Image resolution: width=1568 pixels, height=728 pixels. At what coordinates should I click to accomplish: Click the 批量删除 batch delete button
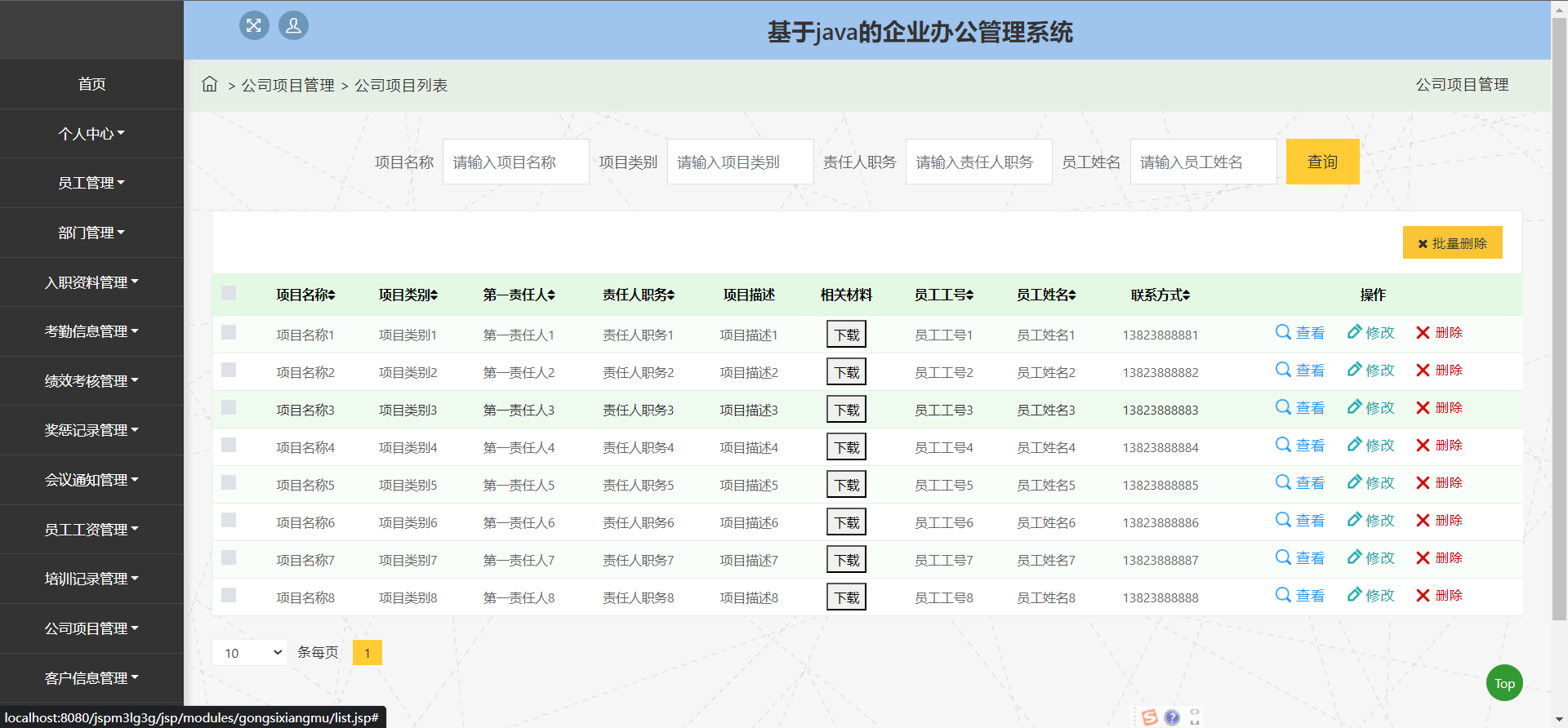(1452, 242)
